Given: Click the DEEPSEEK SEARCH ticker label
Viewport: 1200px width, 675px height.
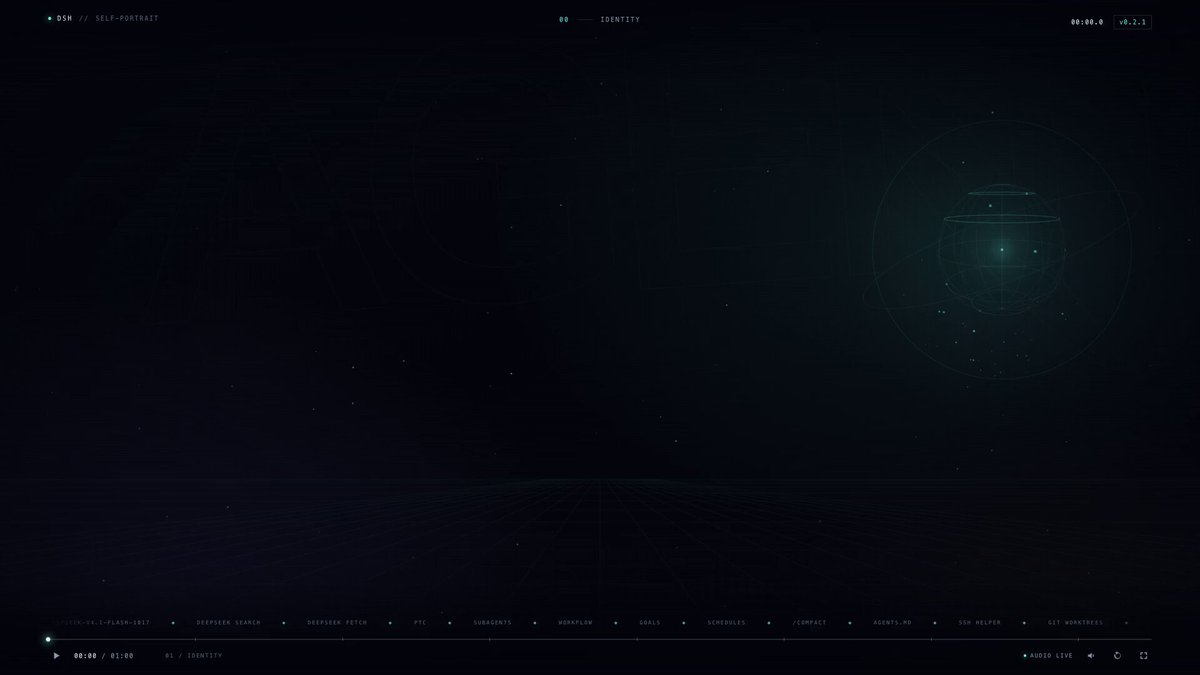Looking at the screenshot, I should coord(229,623).
